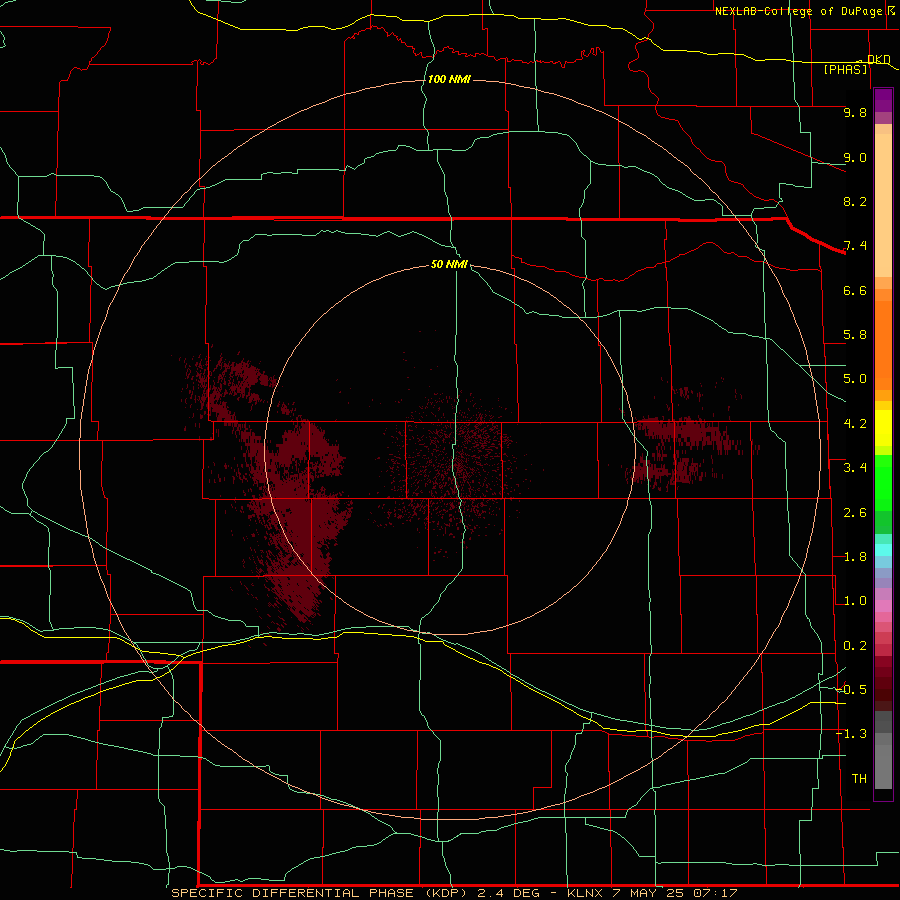
Task: Pick the cyan color bar segment
Action: pos(883,550)
